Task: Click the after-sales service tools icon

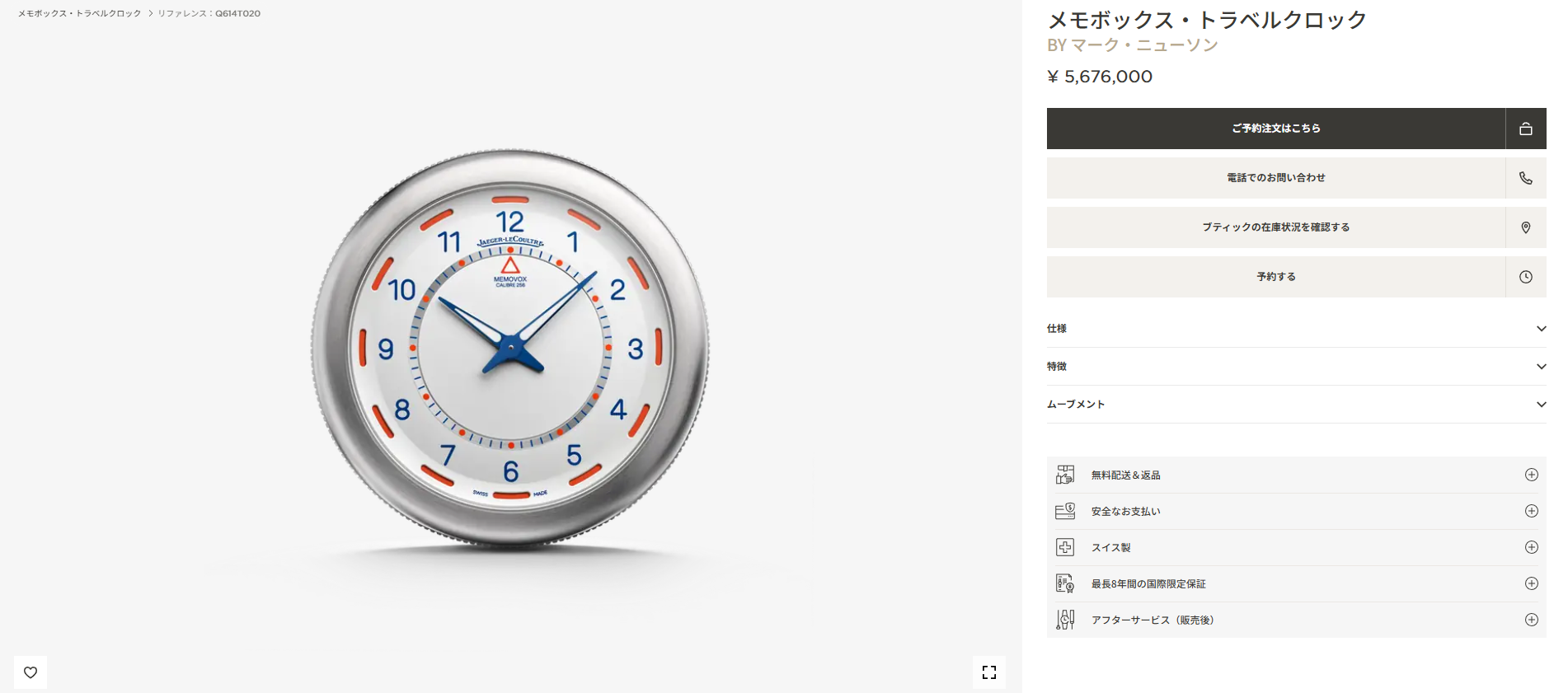Action: (x=1065, y=620)
